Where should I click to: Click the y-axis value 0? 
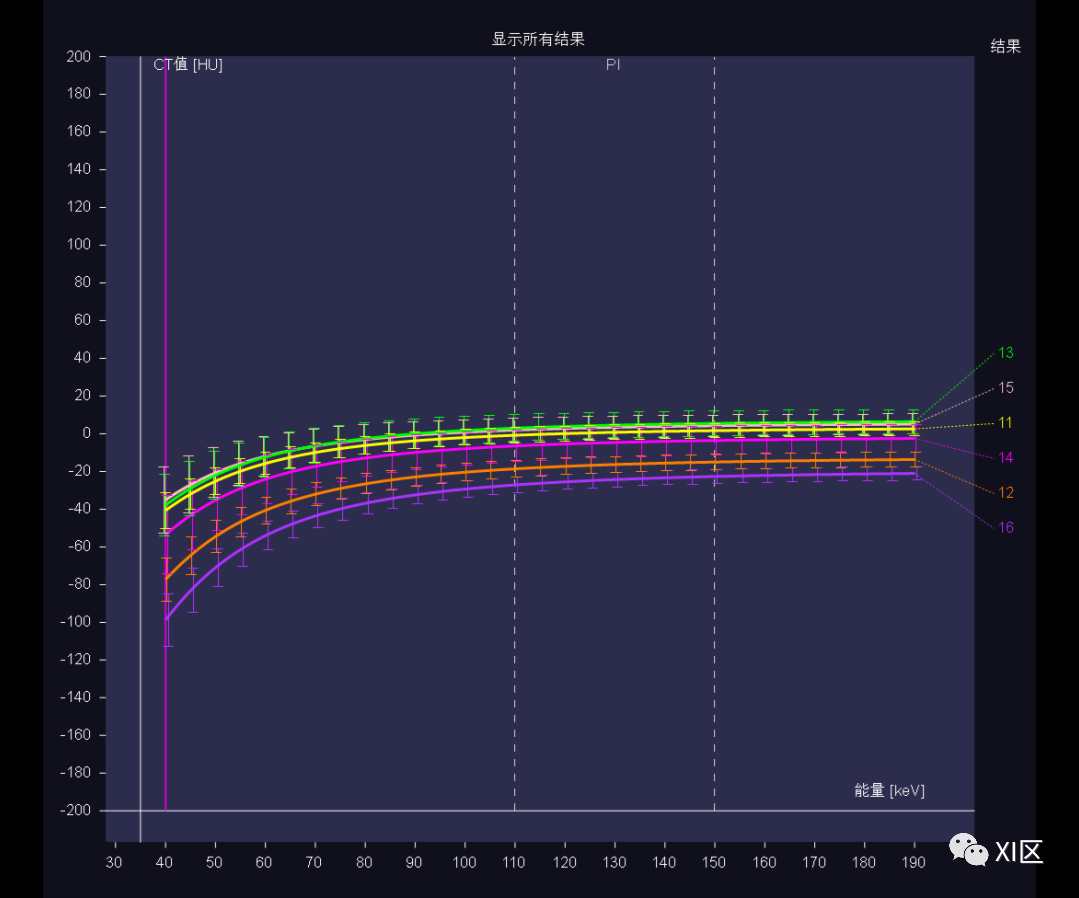(87, 434)
